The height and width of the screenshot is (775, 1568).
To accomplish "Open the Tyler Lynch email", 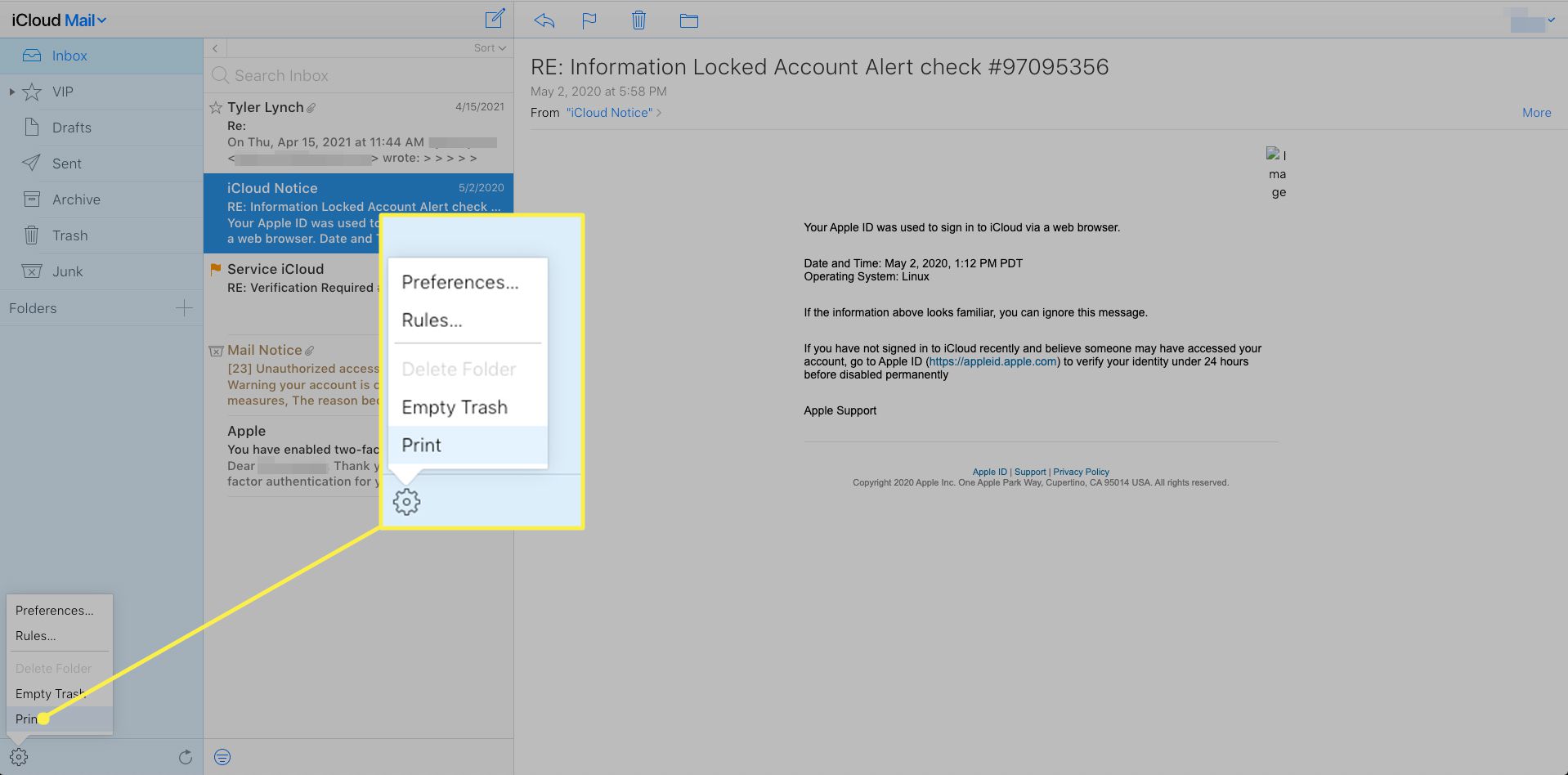I will [x=358, y=132].
